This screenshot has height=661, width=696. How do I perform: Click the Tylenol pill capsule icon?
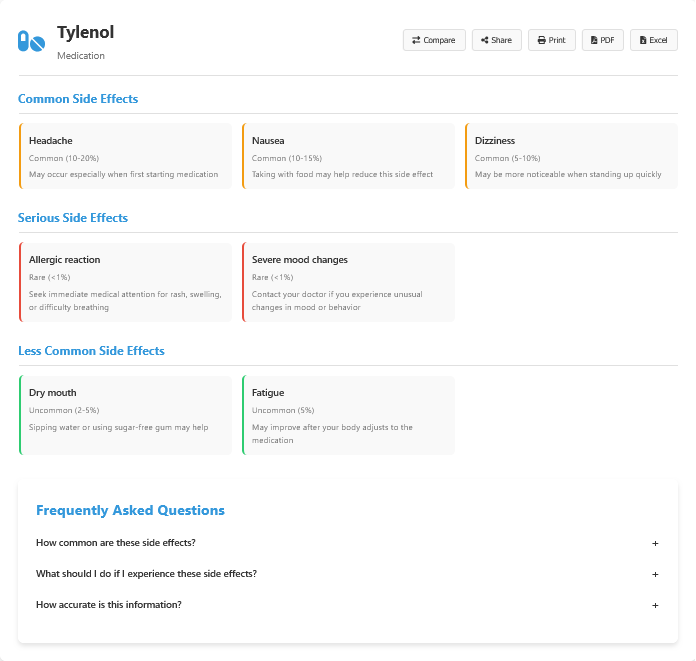coord(31,42)
